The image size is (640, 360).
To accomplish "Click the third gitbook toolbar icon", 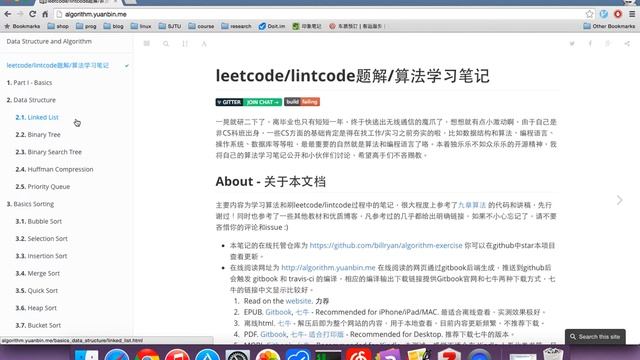I will pyautogui.click(x=185, y=43).
